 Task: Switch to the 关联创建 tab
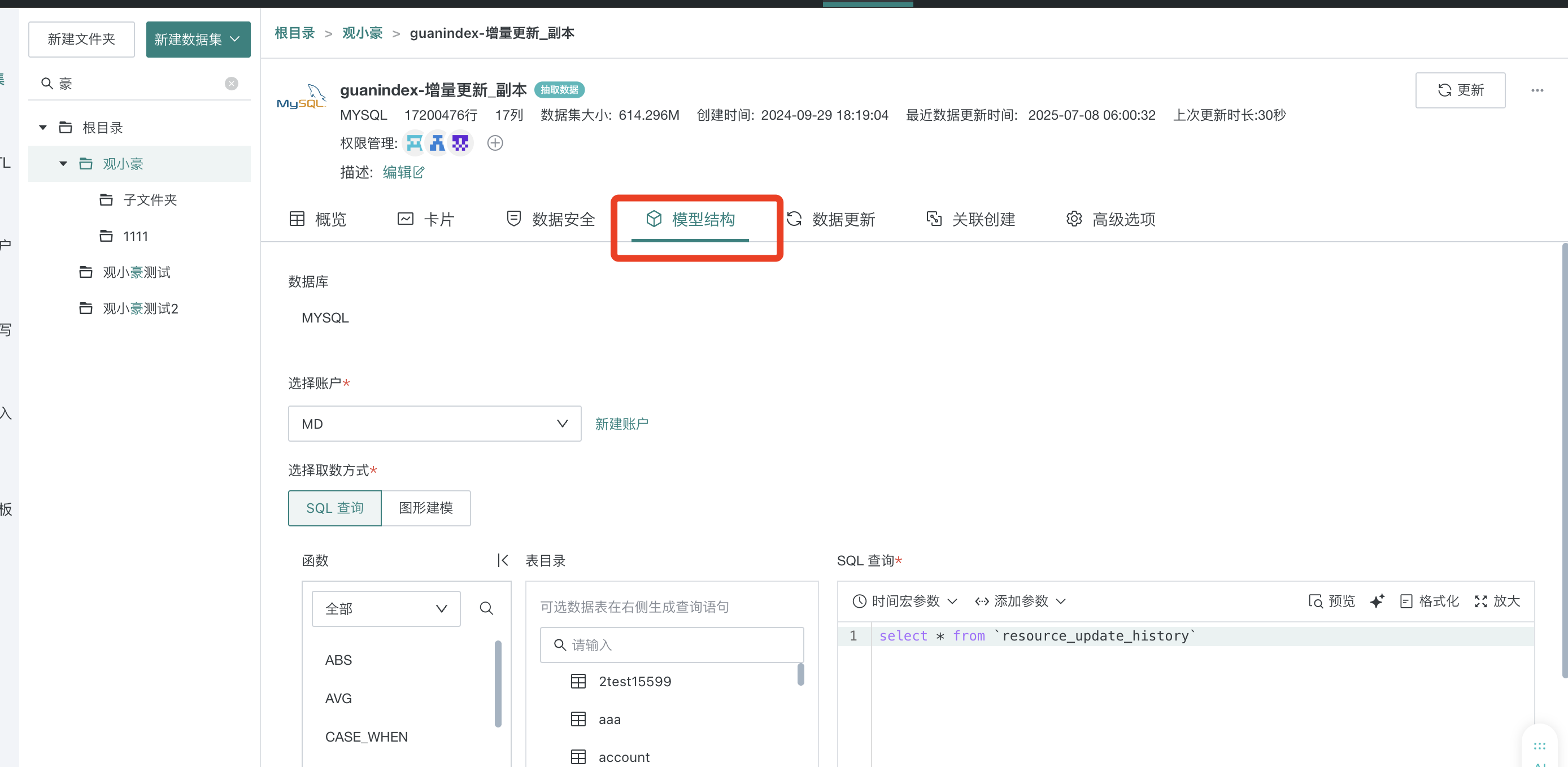pyautogui.click(x=971, y=219)
